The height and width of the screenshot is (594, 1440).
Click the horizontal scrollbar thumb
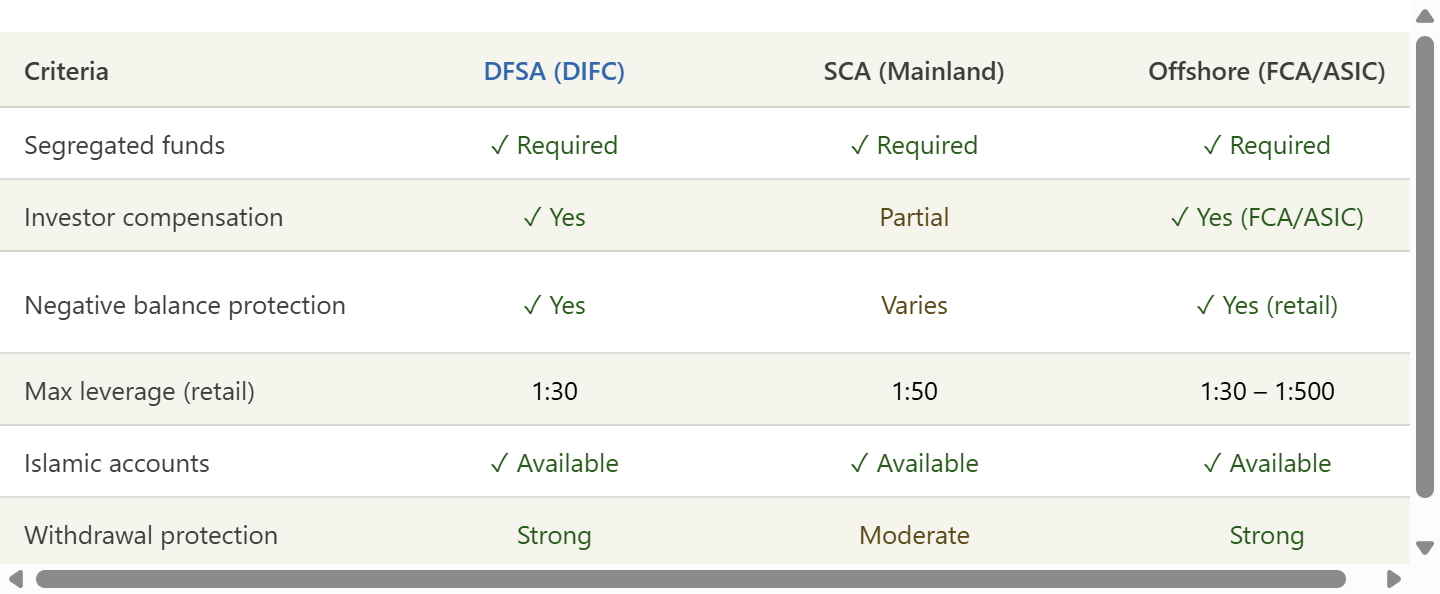pyautogui.click(x=691, y=579)
